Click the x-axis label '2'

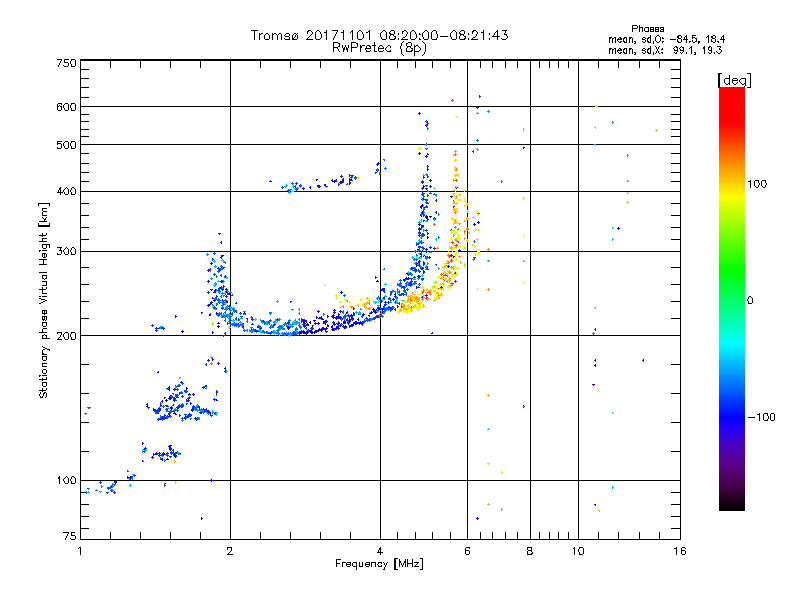click(x=230, y=551)
